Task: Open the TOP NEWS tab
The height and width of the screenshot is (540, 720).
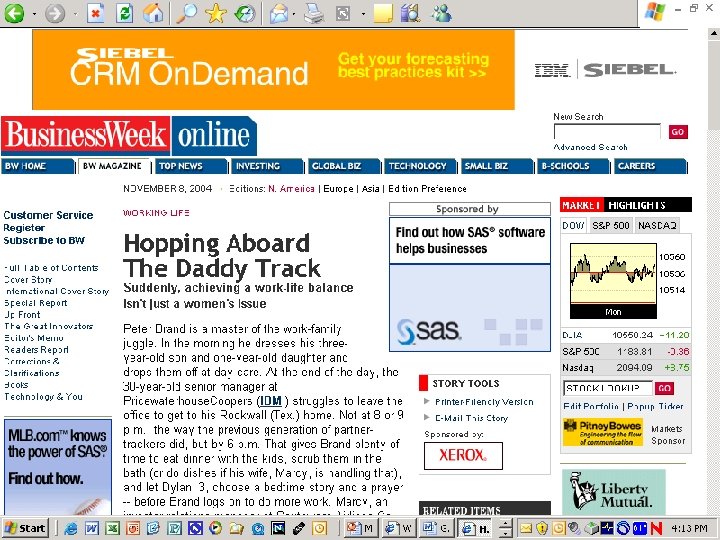Action: coord(191,166)
